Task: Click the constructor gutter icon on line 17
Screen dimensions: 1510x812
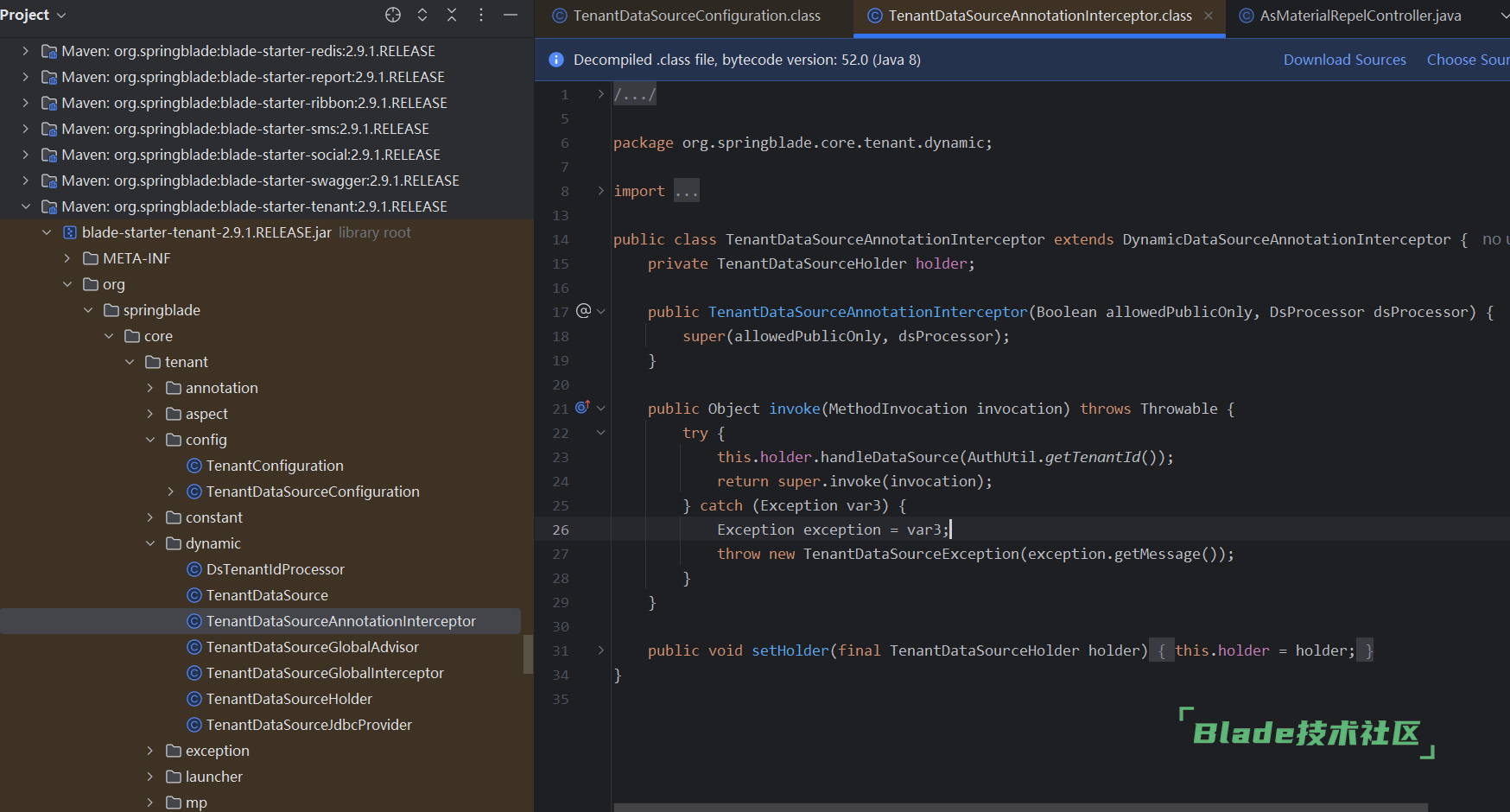Action: pos(584,311)
